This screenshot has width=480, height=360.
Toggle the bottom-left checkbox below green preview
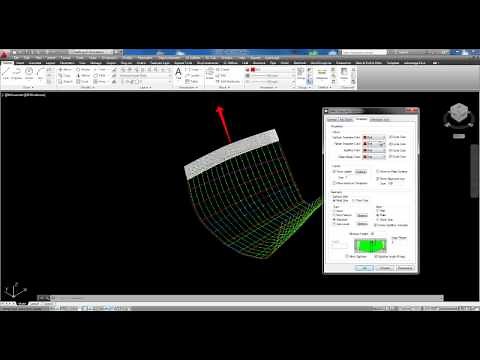[347, 256]
